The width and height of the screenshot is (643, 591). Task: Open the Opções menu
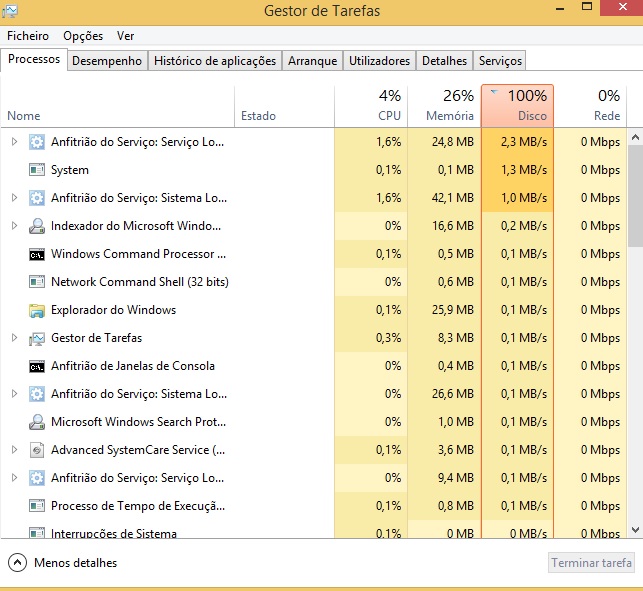pos(83,36)
